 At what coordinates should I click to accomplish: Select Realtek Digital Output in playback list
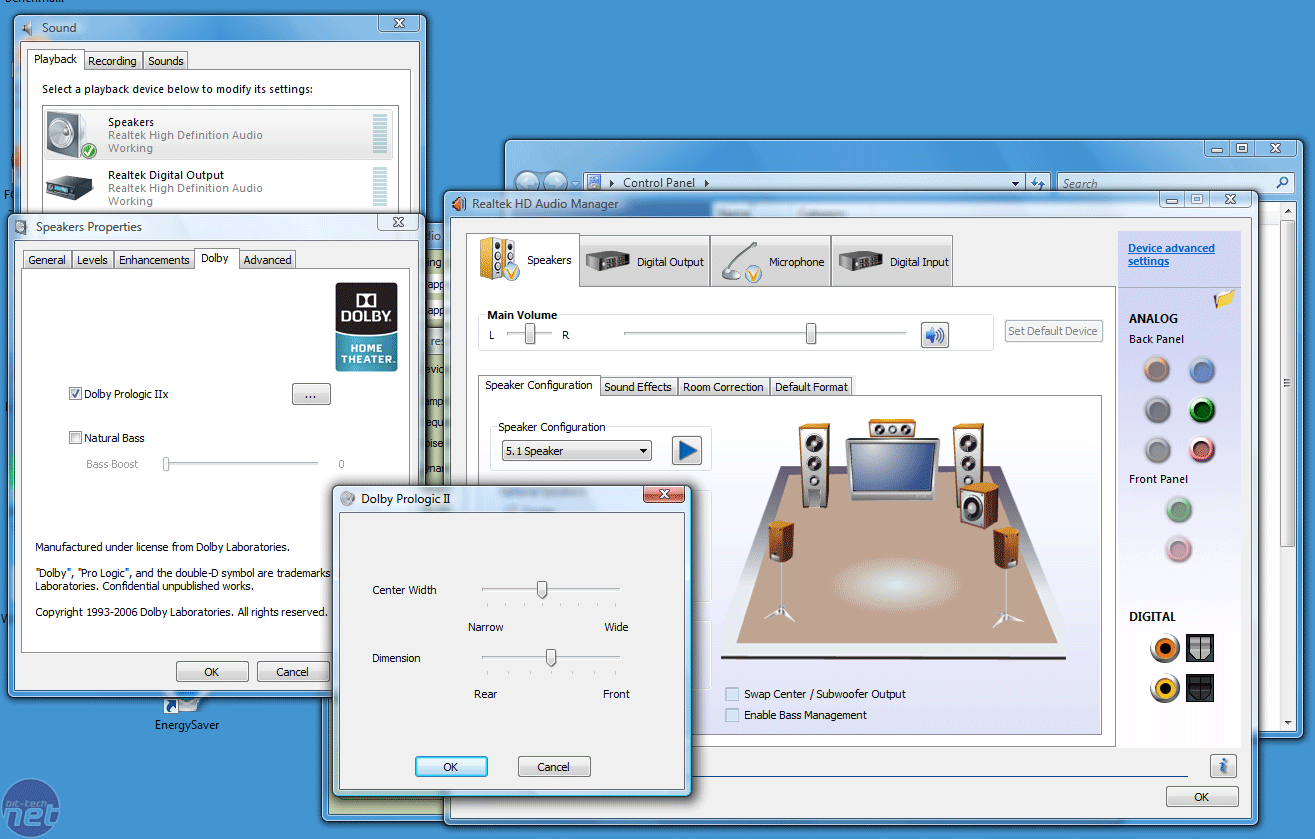point(218,188)
